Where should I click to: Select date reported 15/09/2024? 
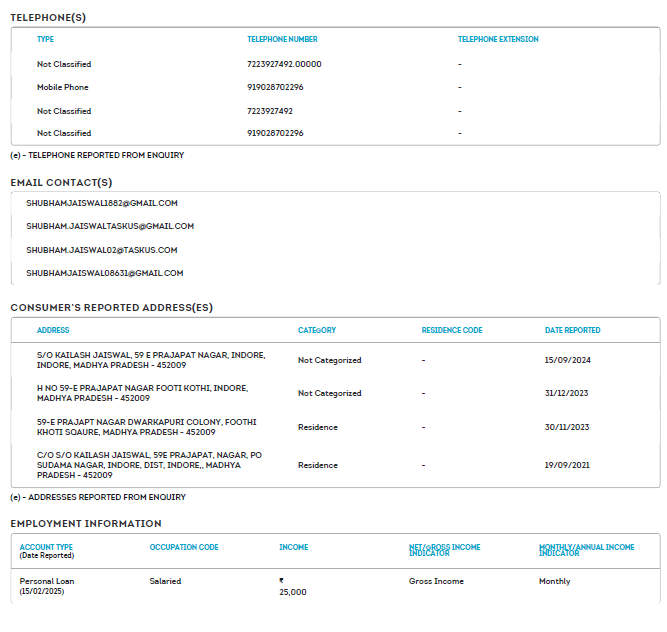point(567,360)
